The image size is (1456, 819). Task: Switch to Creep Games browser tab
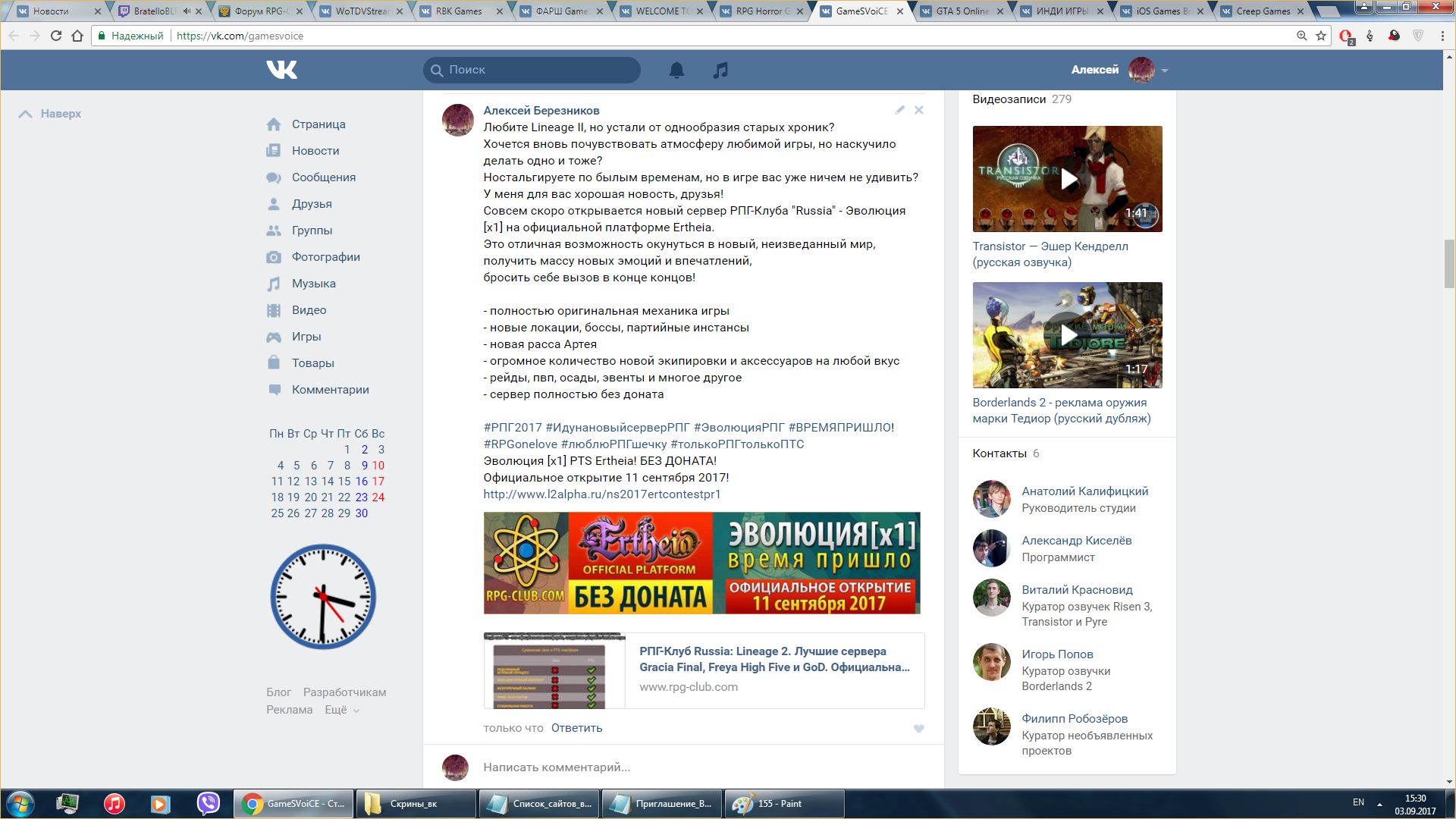[x=1262, y=11]
